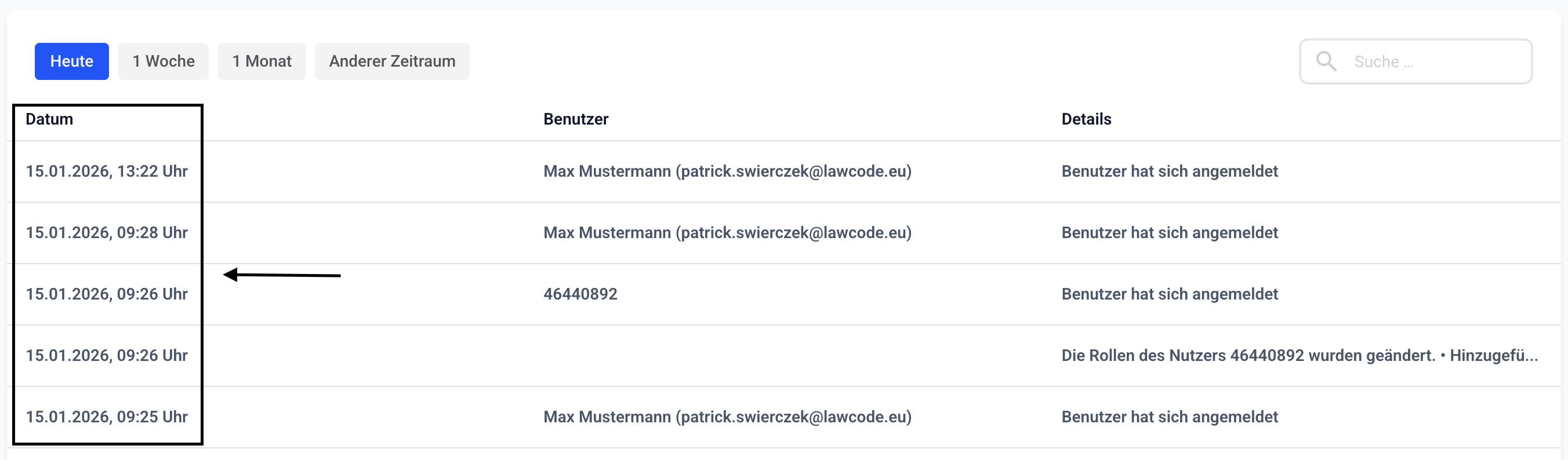Select the 13:22 Uhr log entry date
1568x460 pixels.
point(107,171)
